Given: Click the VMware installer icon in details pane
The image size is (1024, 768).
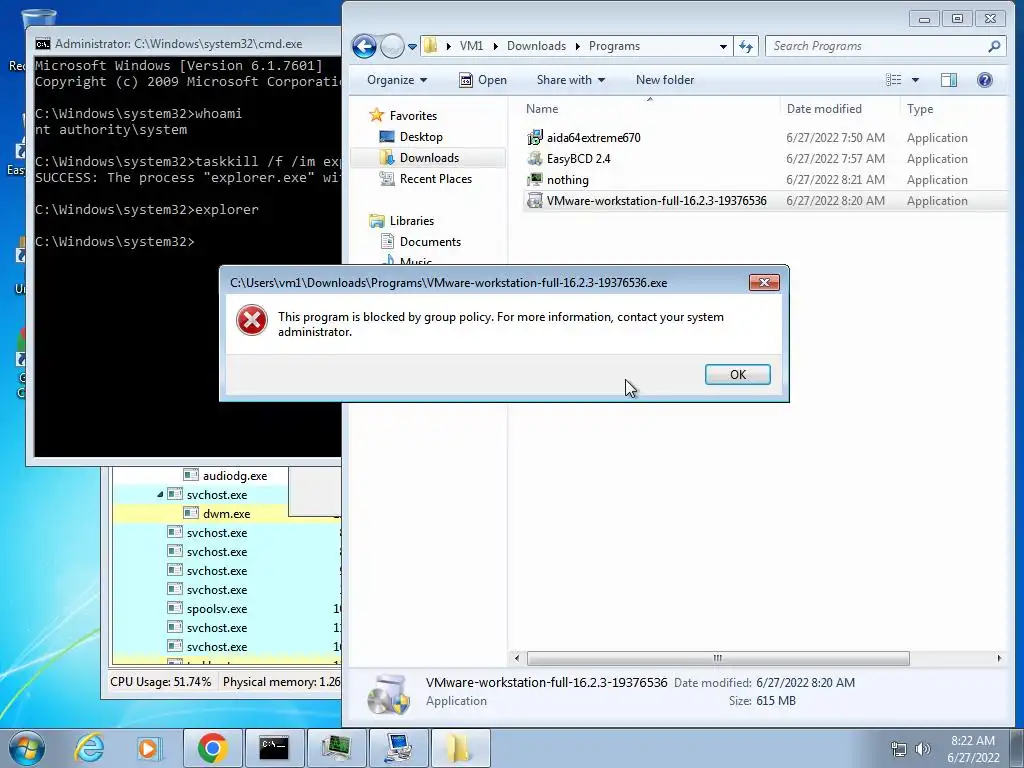Looking at the screenshot, I should tap(388, 694).
